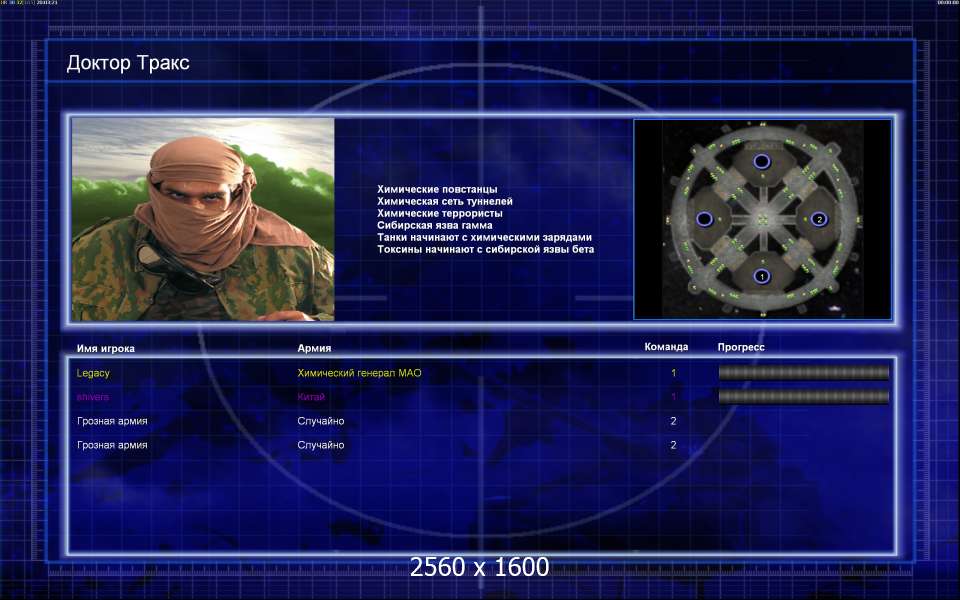Click the line Химические террористы

point(440,213)
